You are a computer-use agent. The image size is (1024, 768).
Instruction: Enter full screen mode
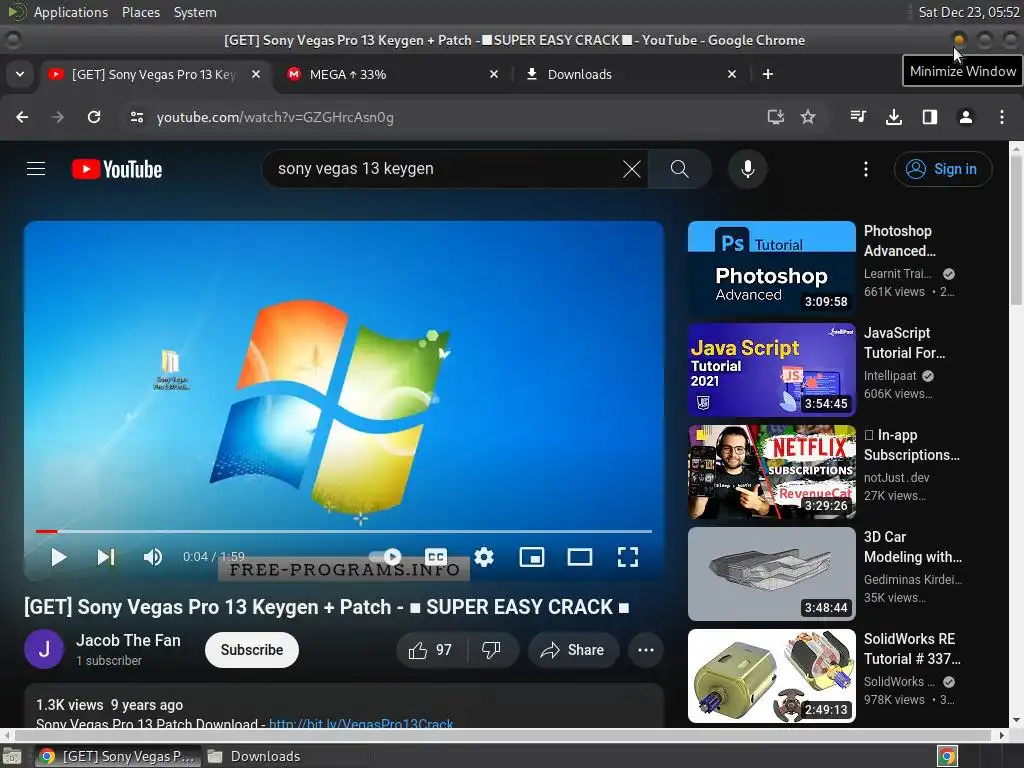coord(628,557)
